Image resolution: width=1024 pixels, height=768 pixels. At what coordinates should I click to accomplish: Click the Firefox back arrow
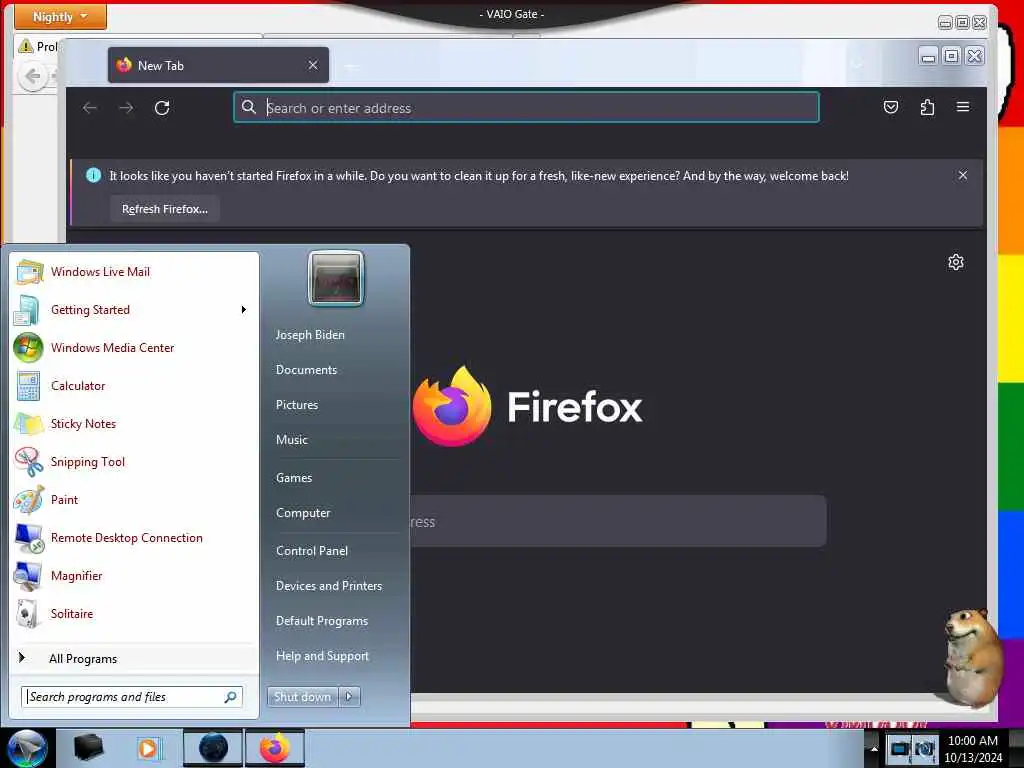pyautogui.click(x=90, y=108)
